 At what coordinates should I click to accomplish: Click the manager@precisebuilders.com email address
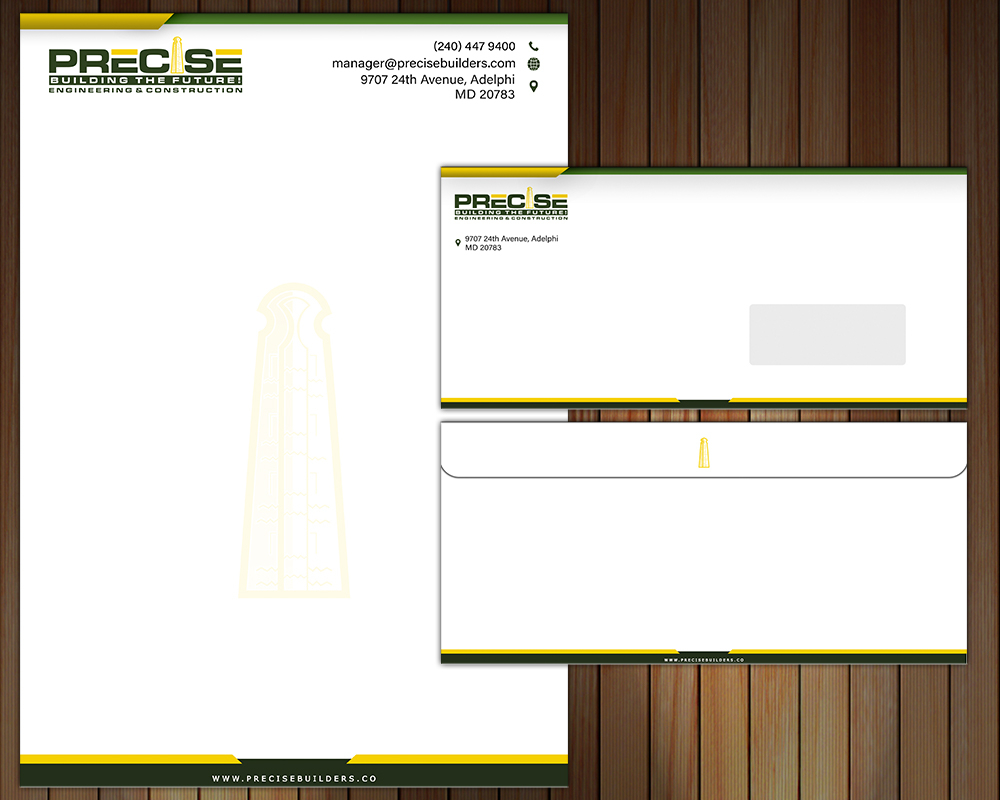coord(423,63)
